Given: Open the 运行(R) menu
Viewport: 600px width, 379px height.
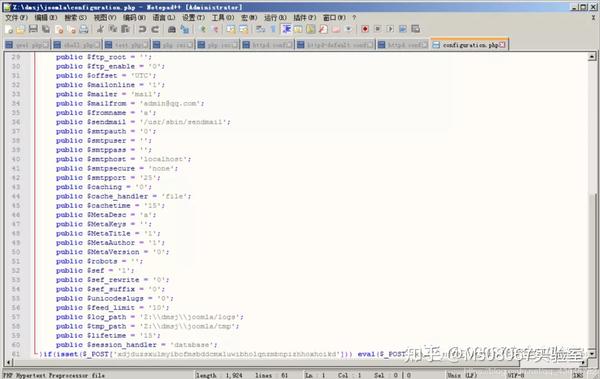Looking at the screenshot, I should click(275, 18).
